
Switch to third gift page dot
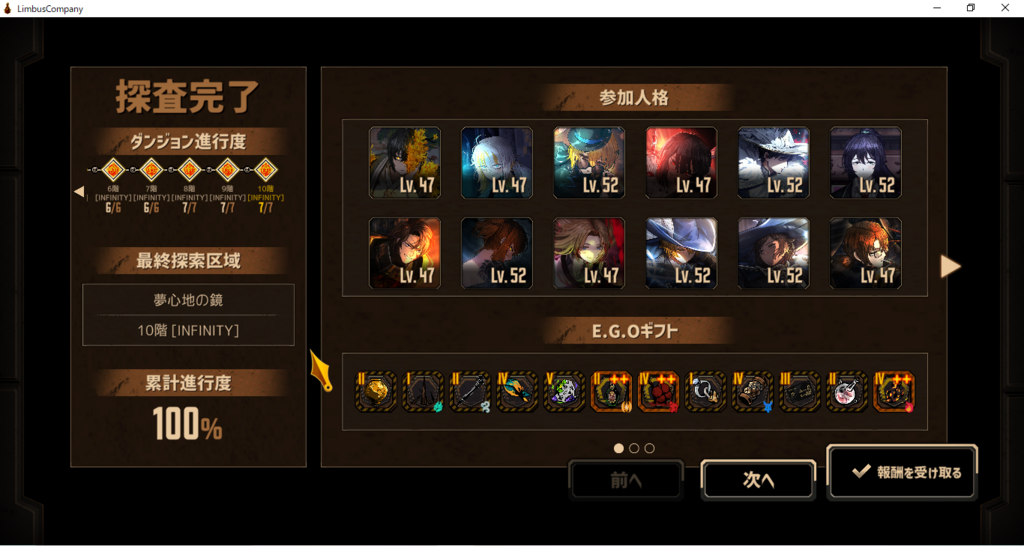[x=649, y=448]
